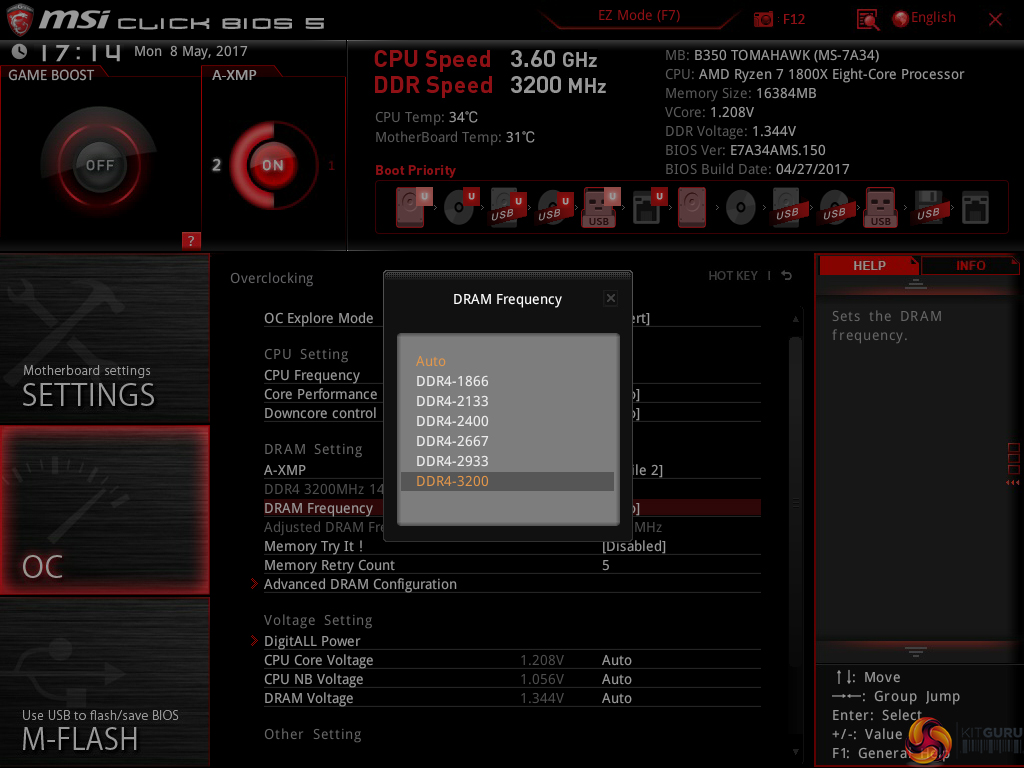
Task: Click the last network boot device icon
Action: (975, 208)
